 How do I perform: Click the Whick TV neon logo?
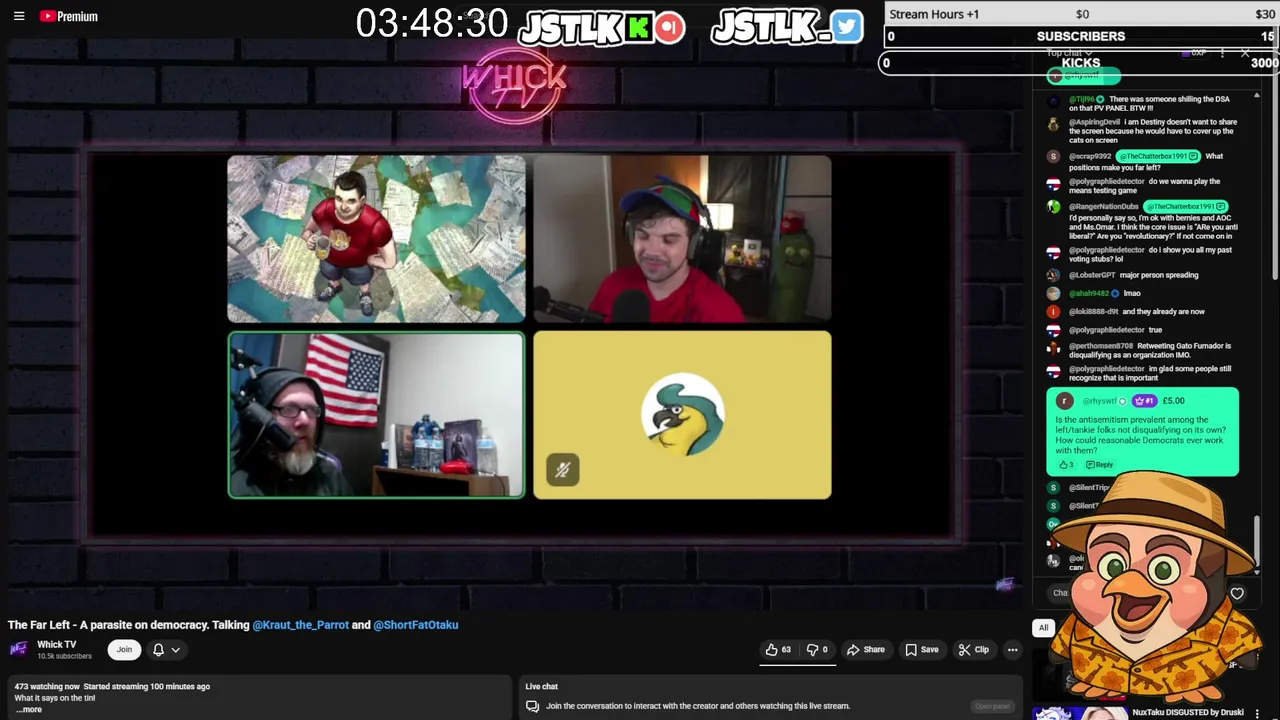pos(514,87)
